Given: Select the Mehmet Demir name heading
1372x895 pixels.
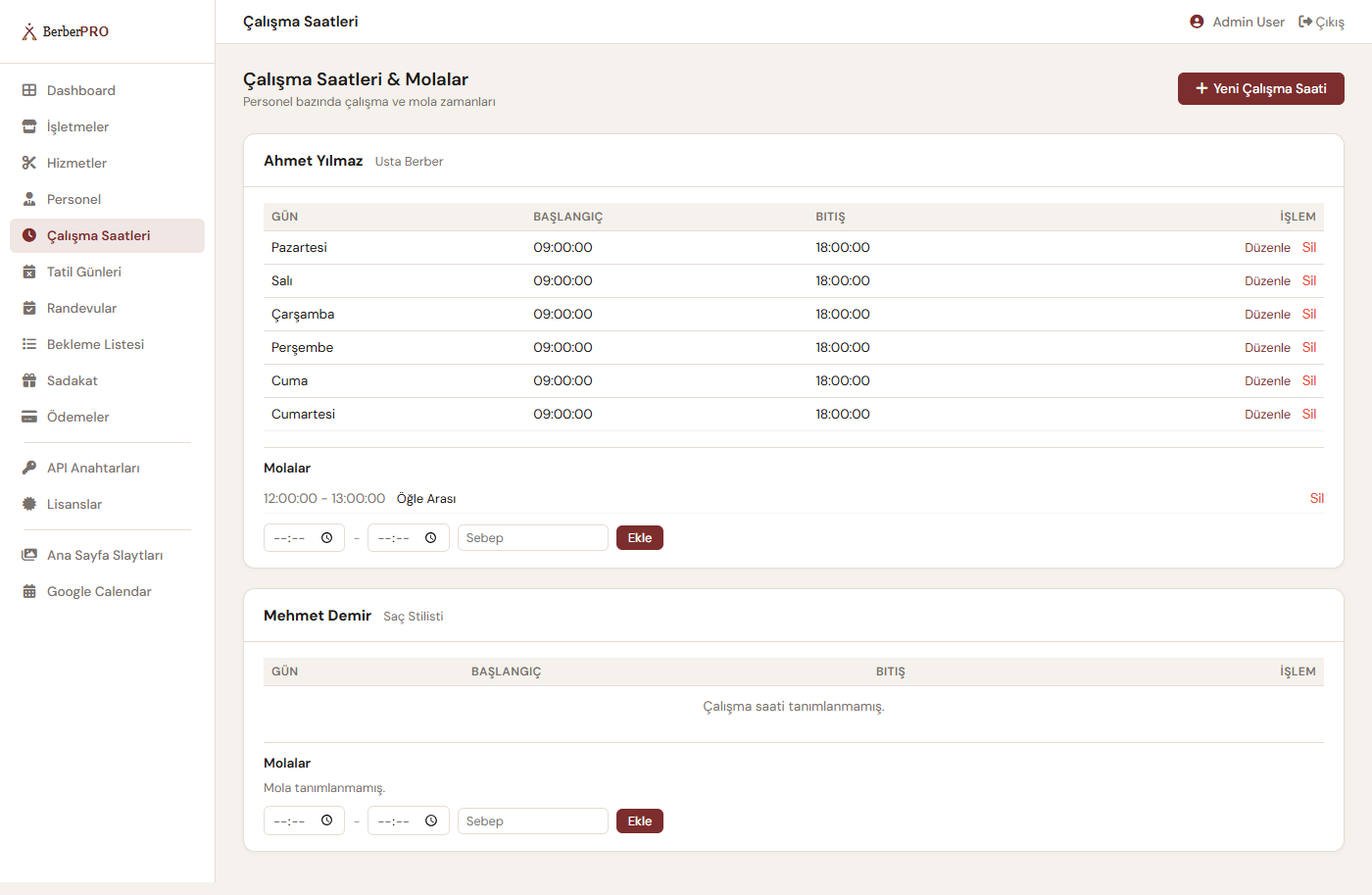Looking at the screenshot, I should click(318, 616).
